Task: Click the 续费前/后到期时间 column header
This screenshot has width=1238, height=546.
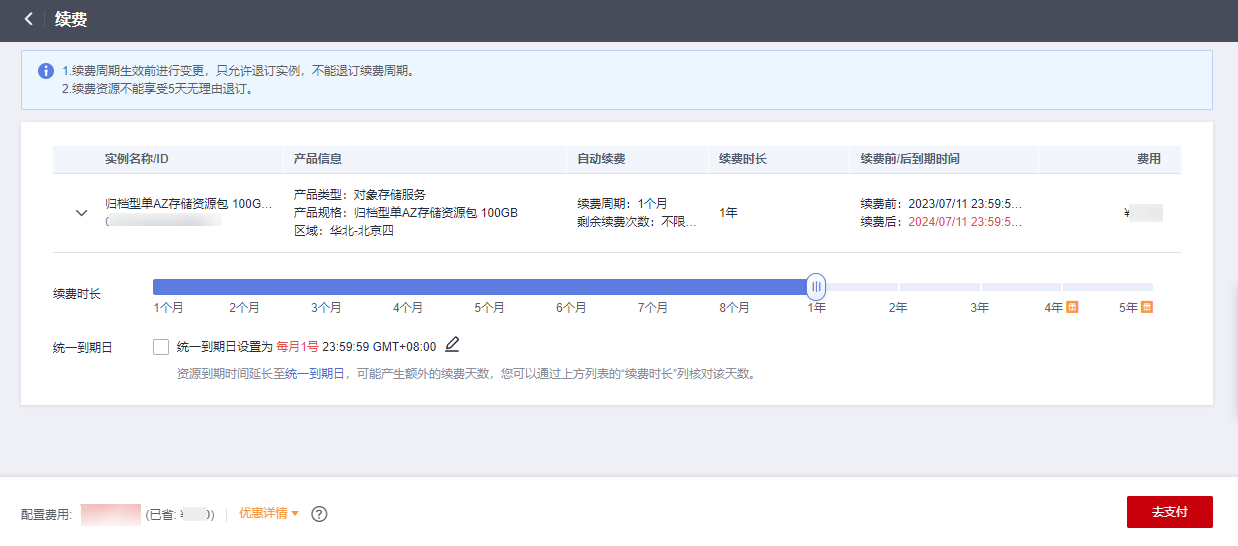Action: pos(910,159)
